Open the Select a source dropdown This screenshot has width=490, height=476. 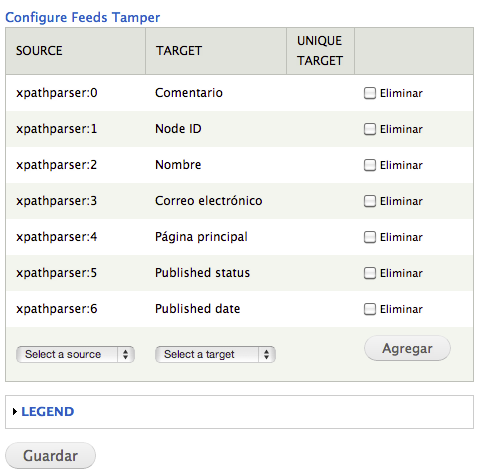(75, 354)
